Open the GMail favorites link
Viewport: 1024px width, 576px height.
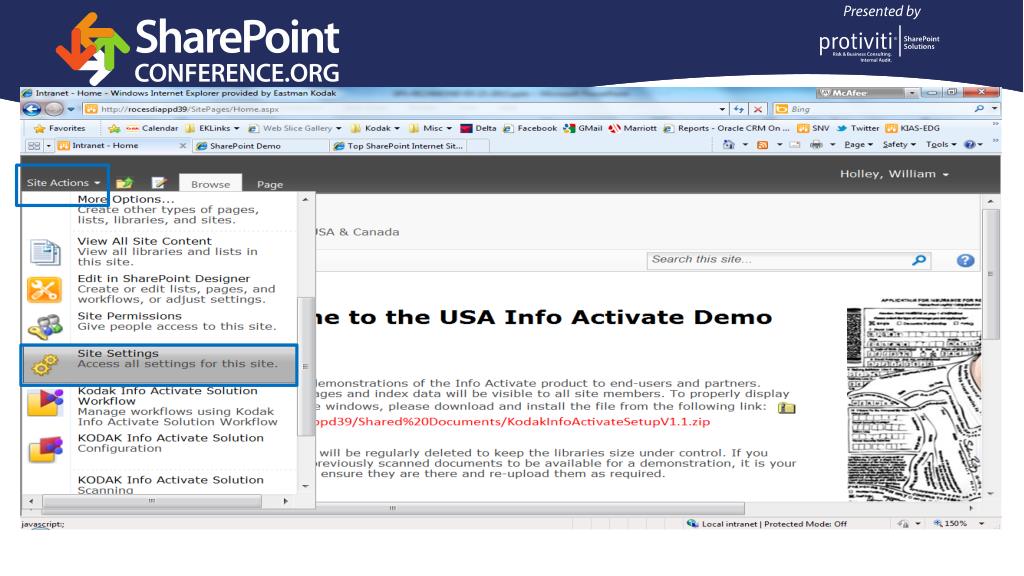[x=583, y=128]
